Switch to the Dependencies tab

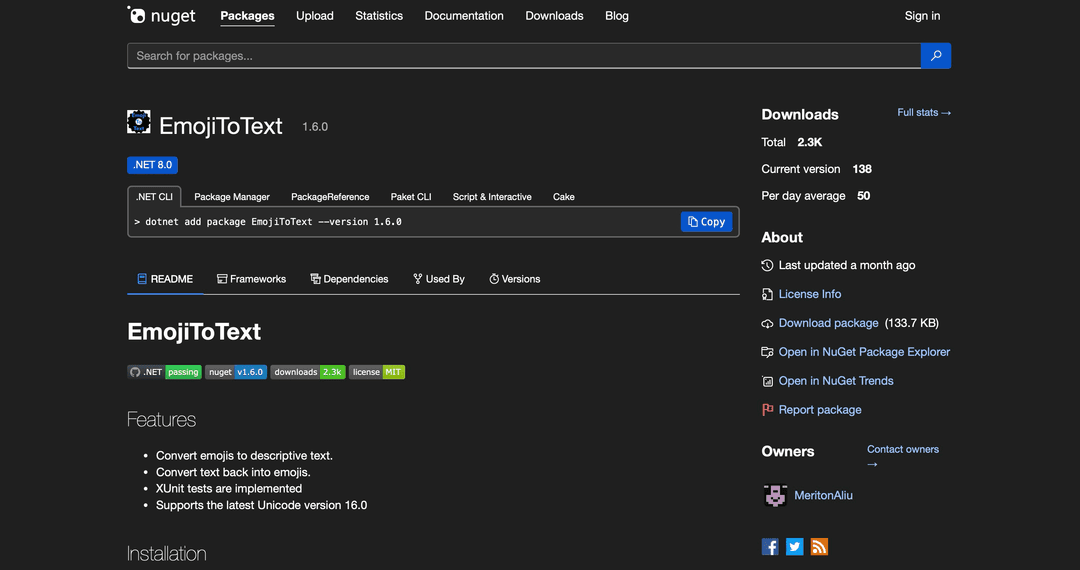point(349,279)
